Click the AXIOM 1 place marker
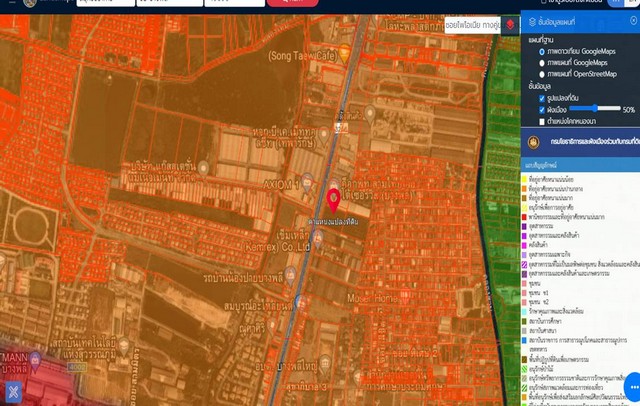The width and height of the screenshot is (640, 406). tap(307, 182)
